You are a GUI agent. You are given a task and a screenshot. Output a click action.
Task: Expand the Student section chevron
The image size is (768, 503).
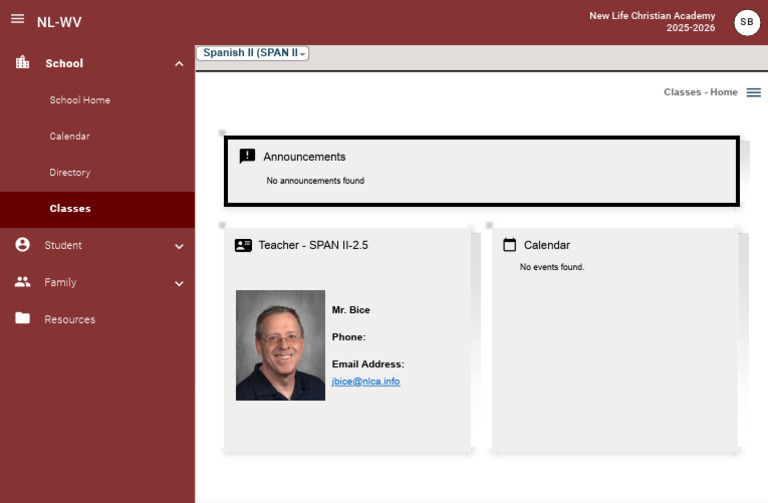pyautogui.click(x=179, y=246)
